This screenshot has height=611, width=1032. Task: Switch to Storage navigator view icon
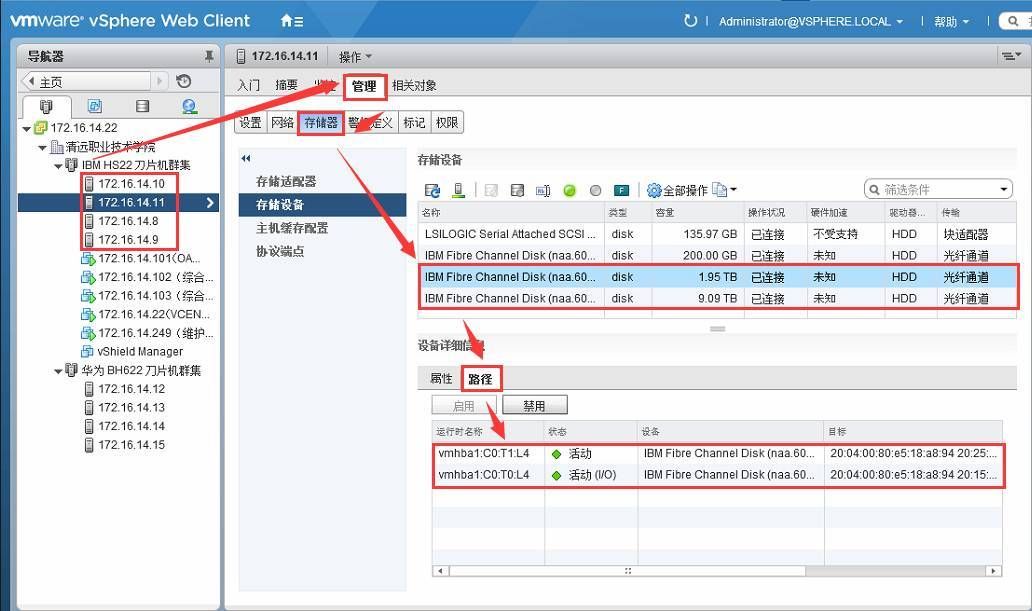pos(142,106)
